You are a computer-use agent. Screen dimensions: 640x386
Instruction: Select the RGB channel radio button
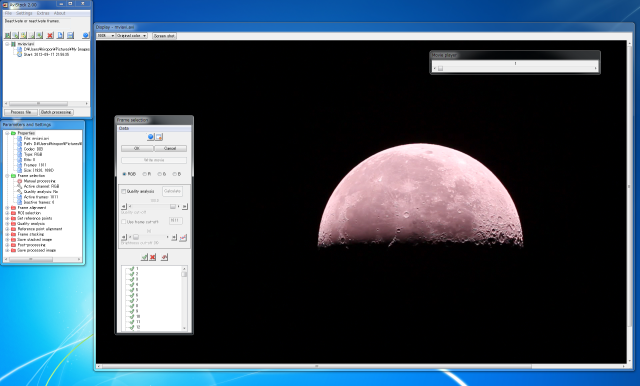point(124,174)
